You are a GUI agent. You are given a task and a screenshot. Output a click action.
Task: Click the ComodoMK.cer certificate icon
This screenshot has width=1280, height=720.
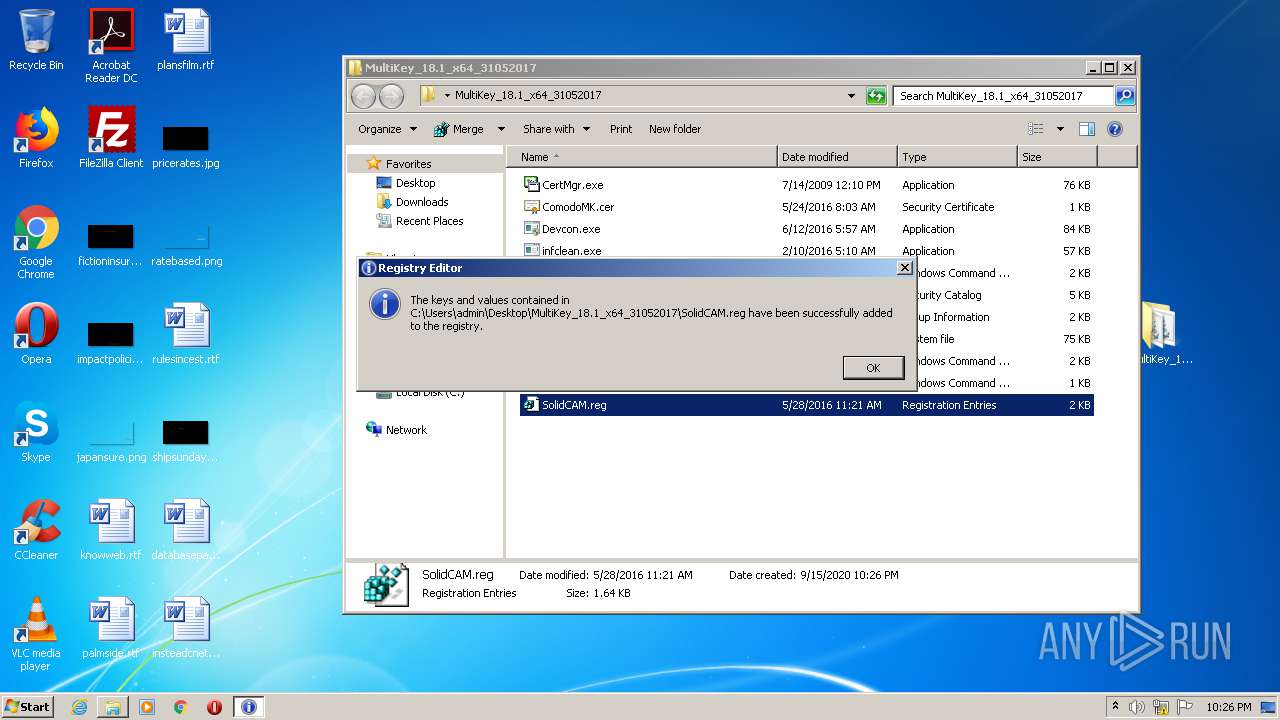(532, 206)
